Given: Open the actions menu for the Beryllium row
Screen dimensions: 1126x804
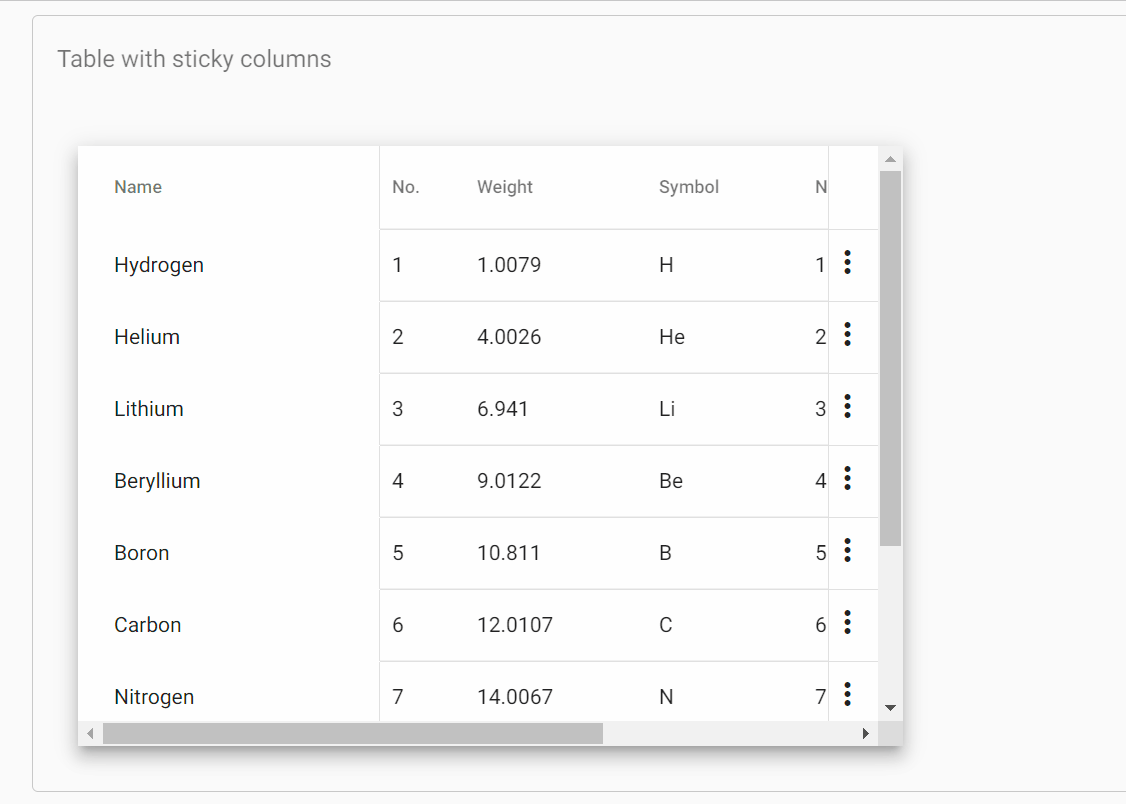Looking at the screenshot, I should [x=847, y=479].
